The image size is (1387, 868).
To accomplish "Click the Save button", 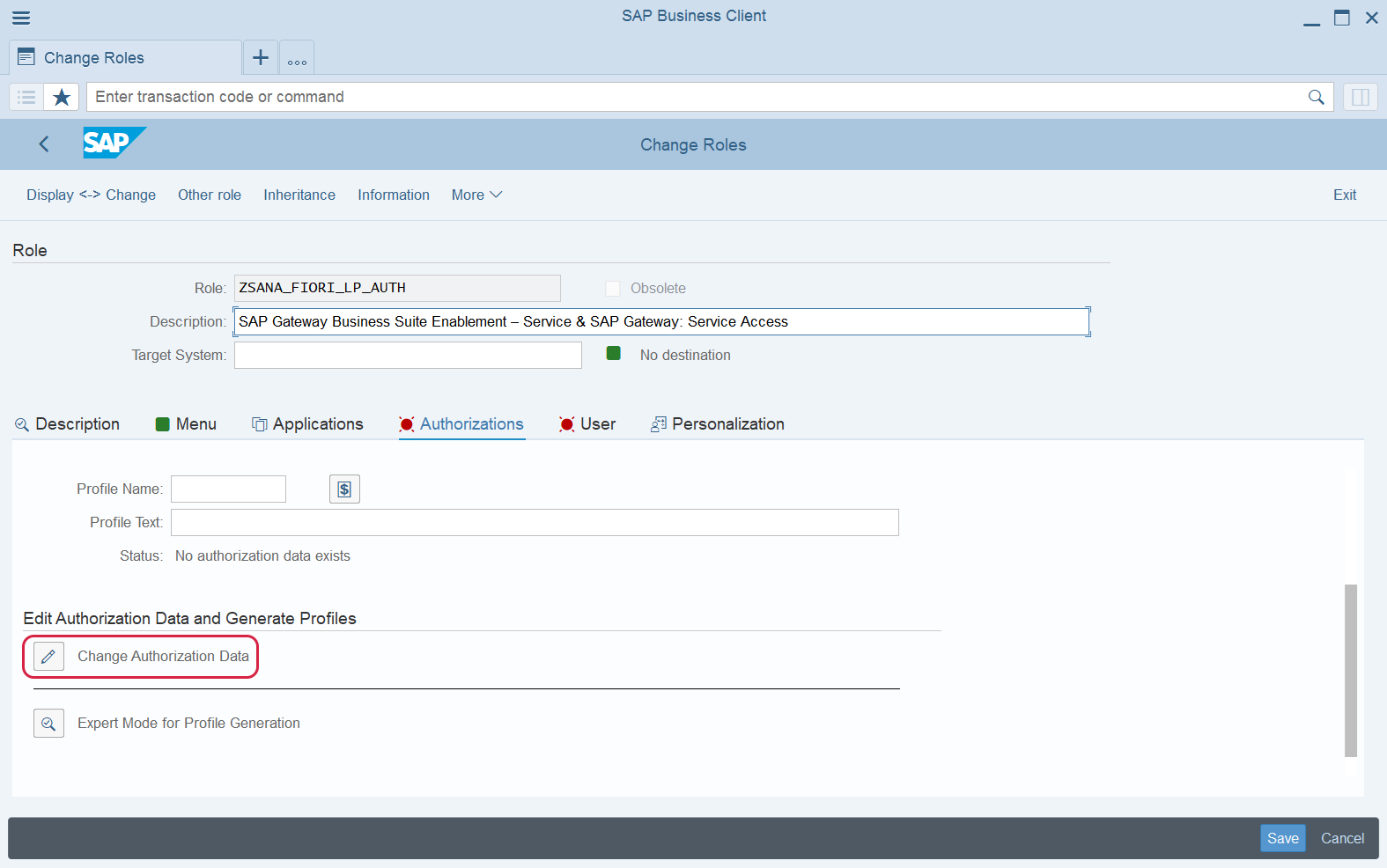I will click(1283, 838).
